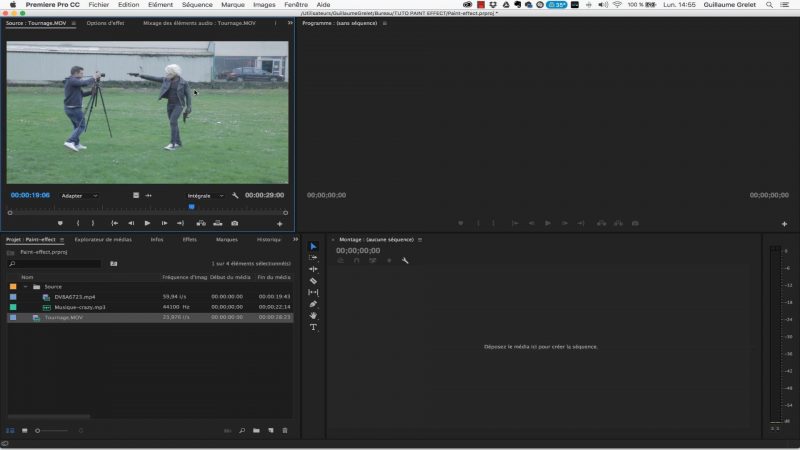
Task: Open timeline display settings wrench
Action: tap(405, 261)
